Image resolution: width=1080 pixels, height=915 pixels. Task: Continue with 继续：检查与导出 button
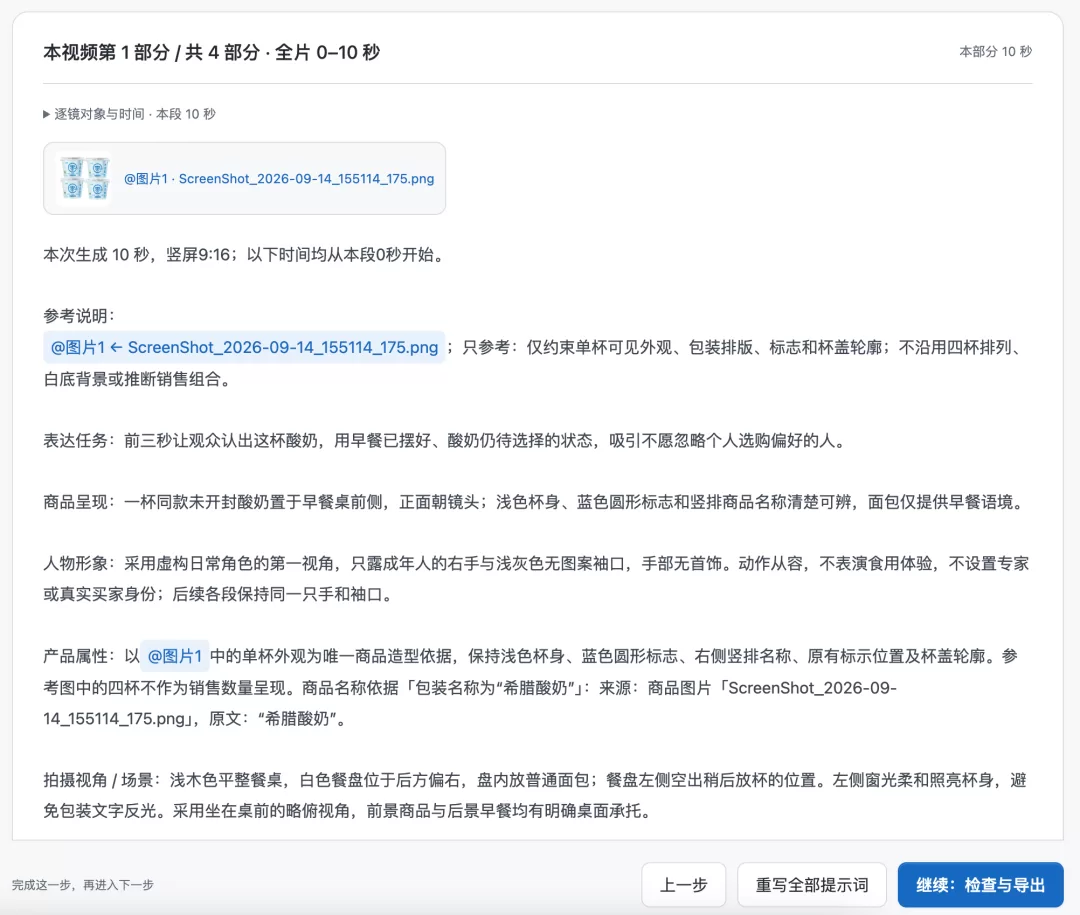point(980,885)
